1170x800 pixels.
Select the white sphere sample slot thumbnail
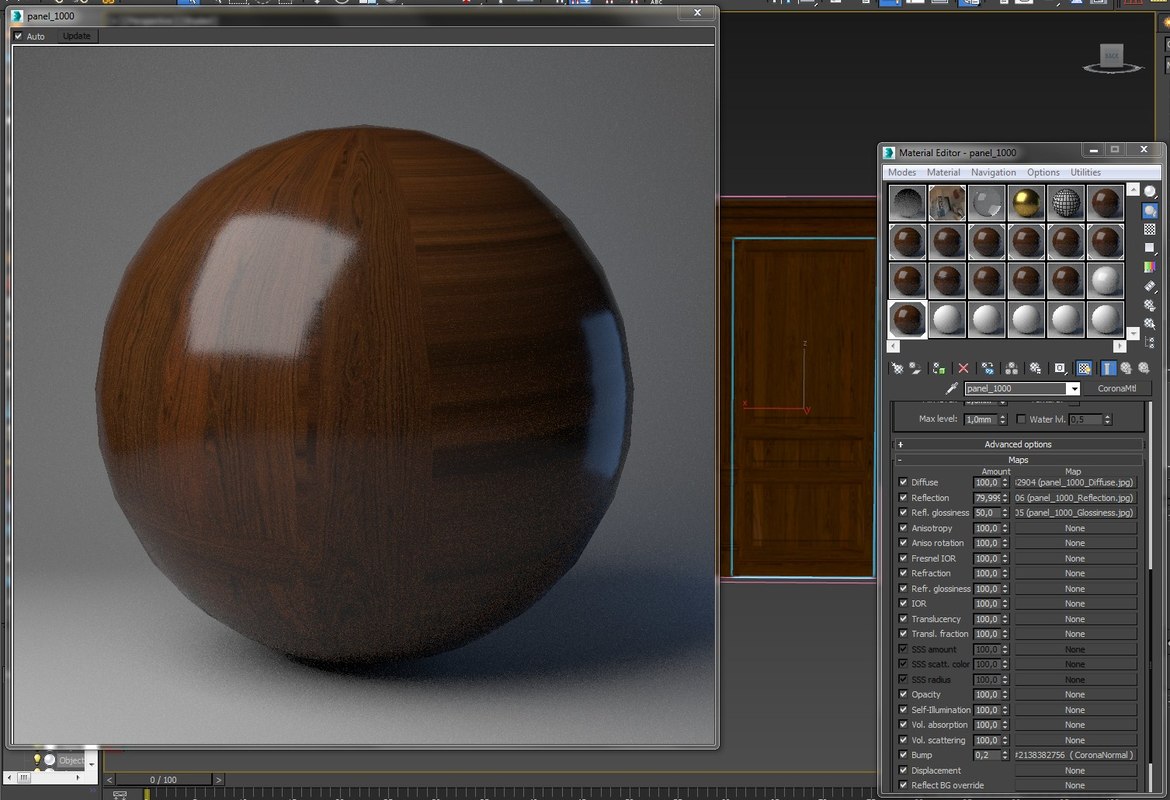946,318
